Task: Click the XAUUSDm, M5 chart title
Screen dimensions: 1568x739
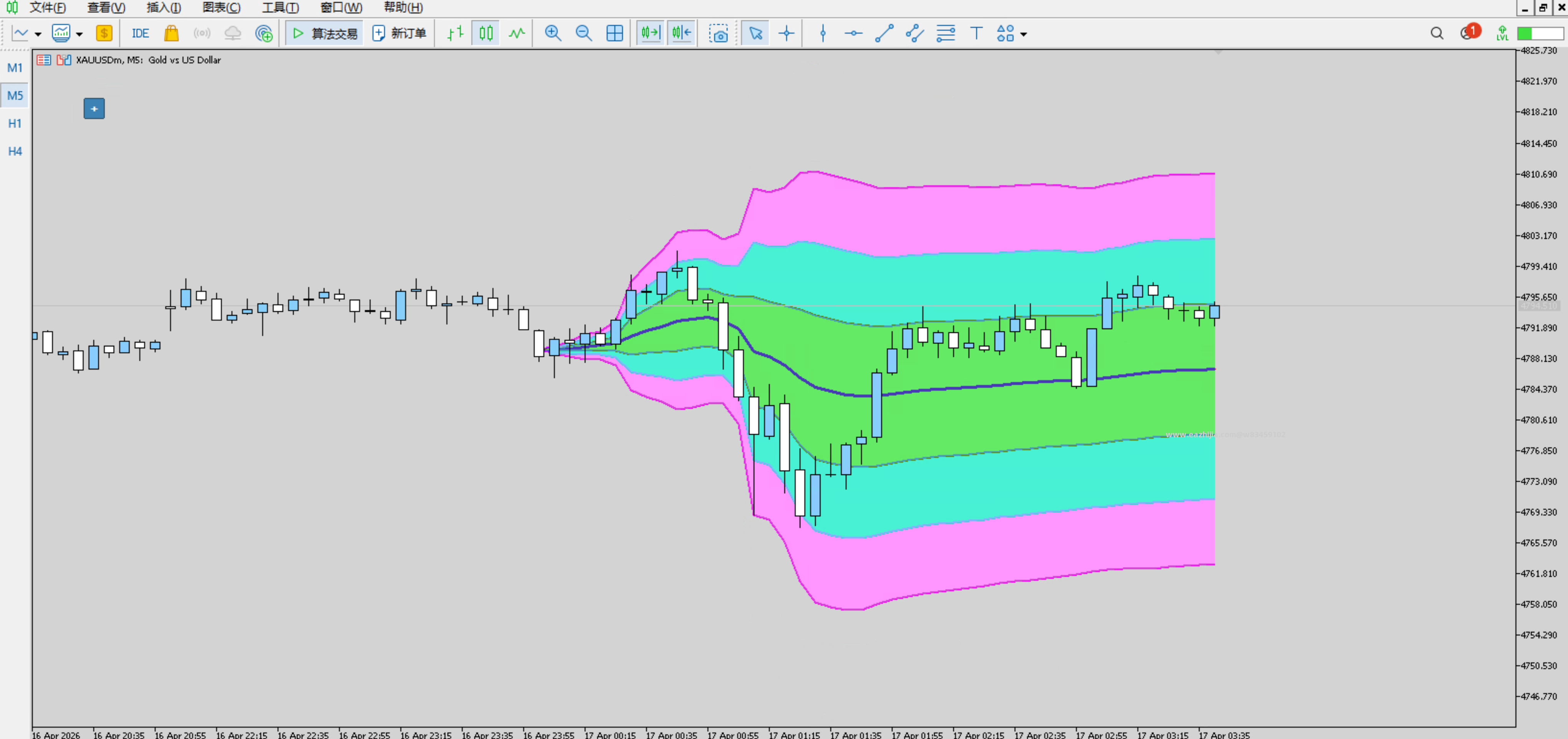Action: 149,60
